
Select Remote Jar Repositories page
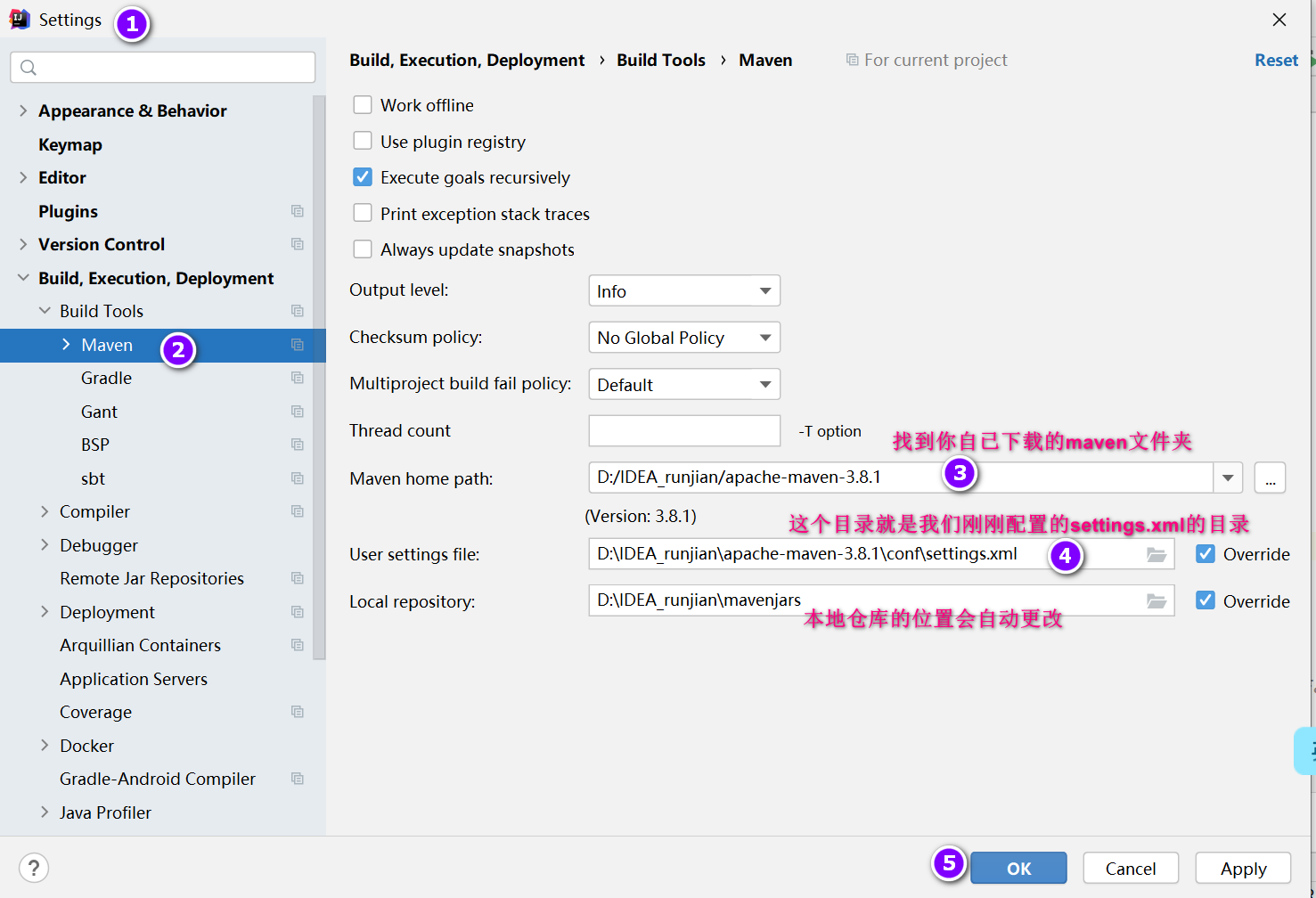[x=151, y=578]
